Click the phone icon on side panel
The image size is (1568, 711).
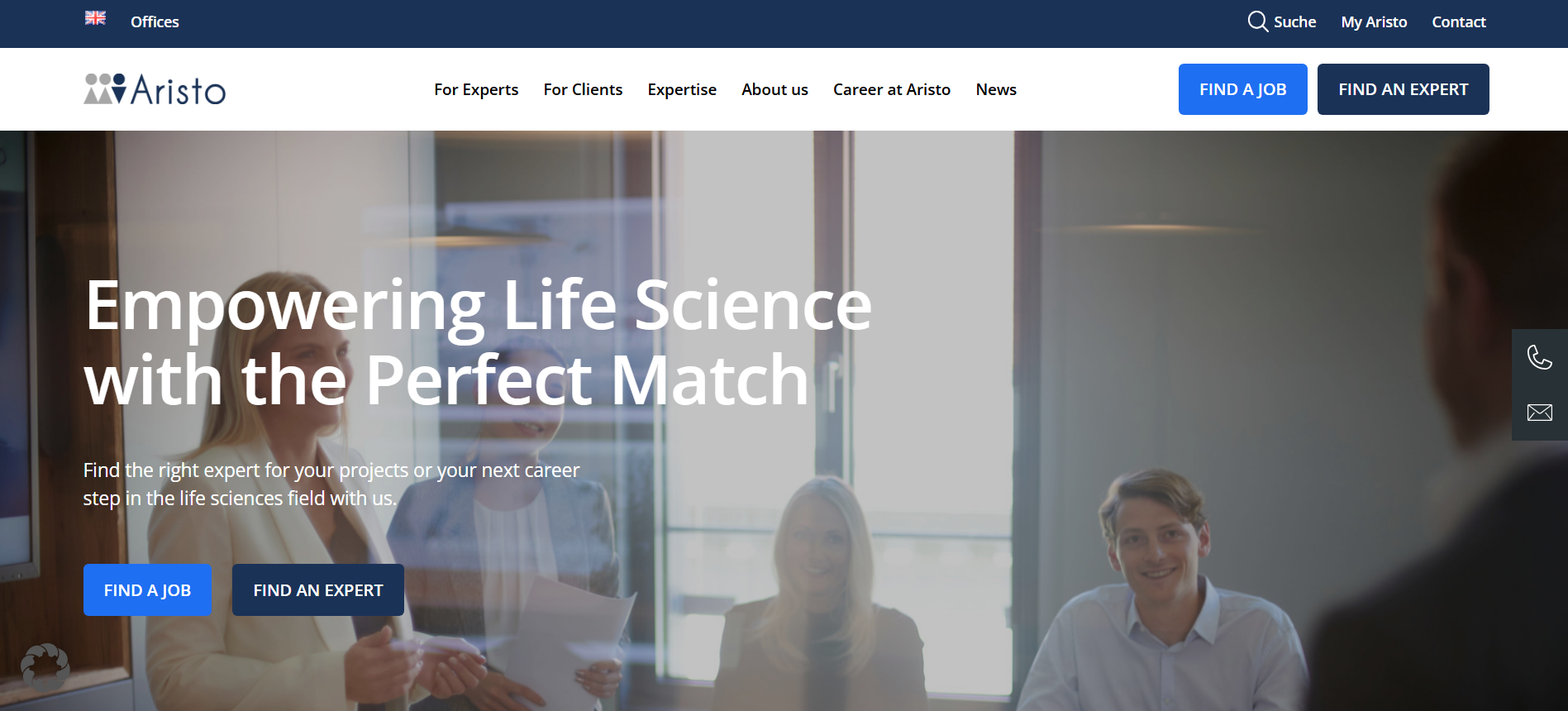[x=1539, y=357]
